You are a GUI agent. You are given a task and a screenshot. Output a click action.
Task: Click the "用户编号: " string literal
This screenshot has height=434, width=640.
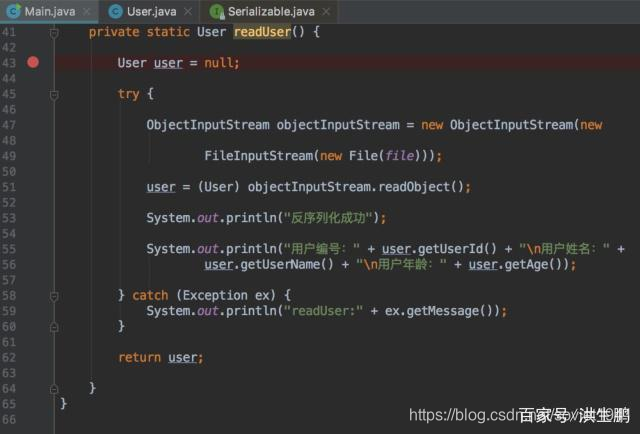(322, 249)
